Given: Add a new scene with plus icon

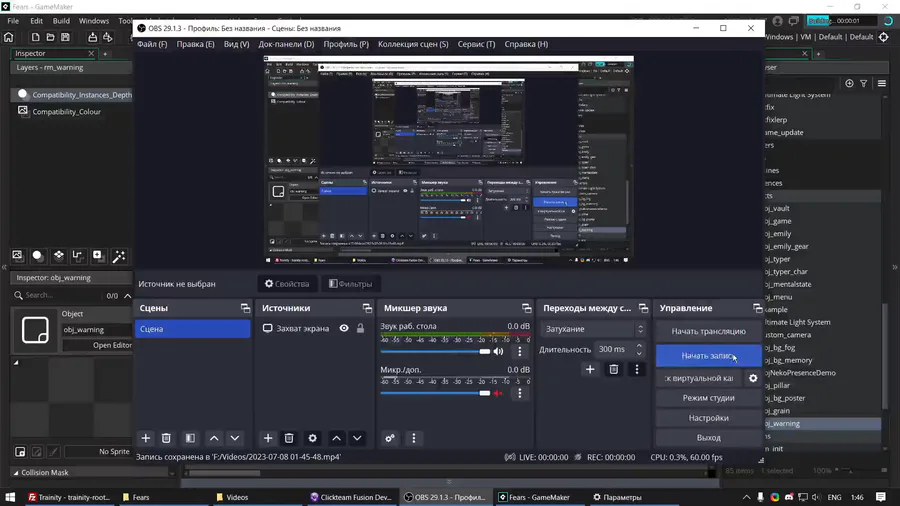Looking at the screenshot, I should pyautogui.click(x=146, y=438).
